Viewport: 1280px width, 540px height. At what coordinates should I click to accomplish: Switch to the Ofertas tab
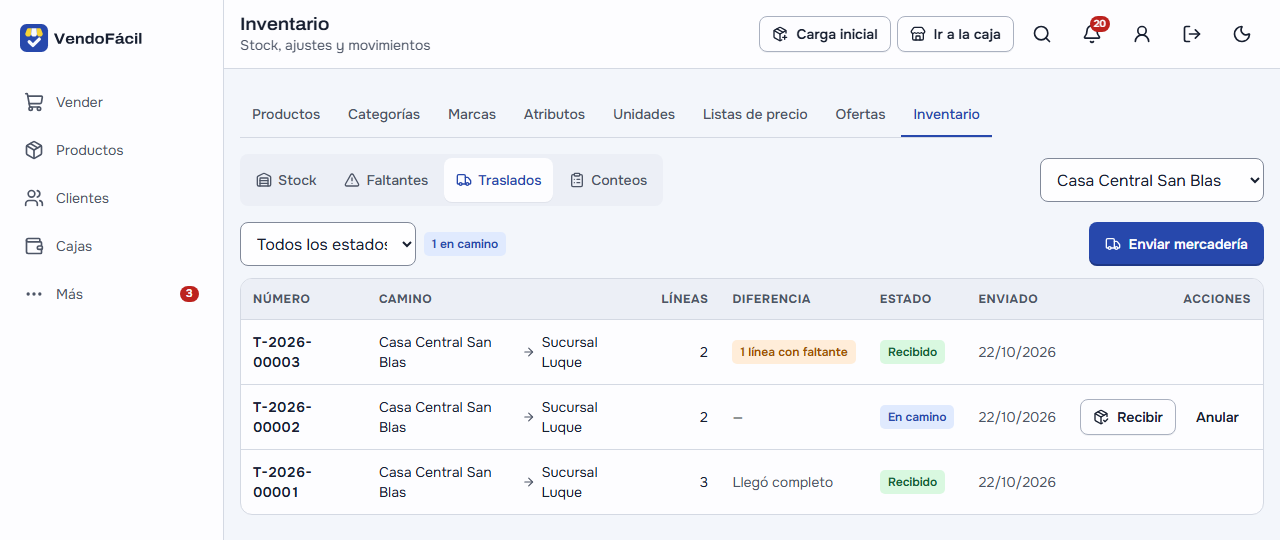pos(861,114)
